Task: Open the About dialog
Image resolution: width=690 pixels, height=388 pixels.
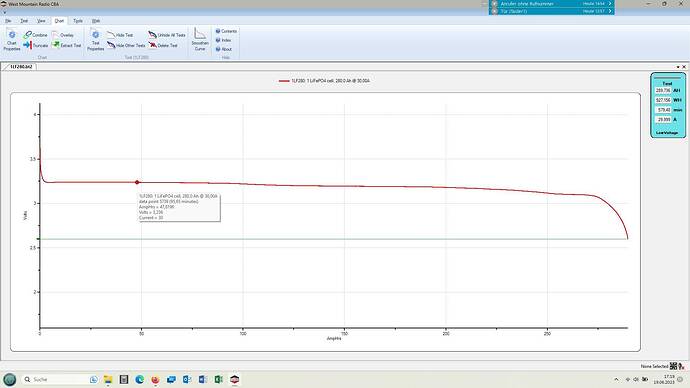Action: (224, 49)
